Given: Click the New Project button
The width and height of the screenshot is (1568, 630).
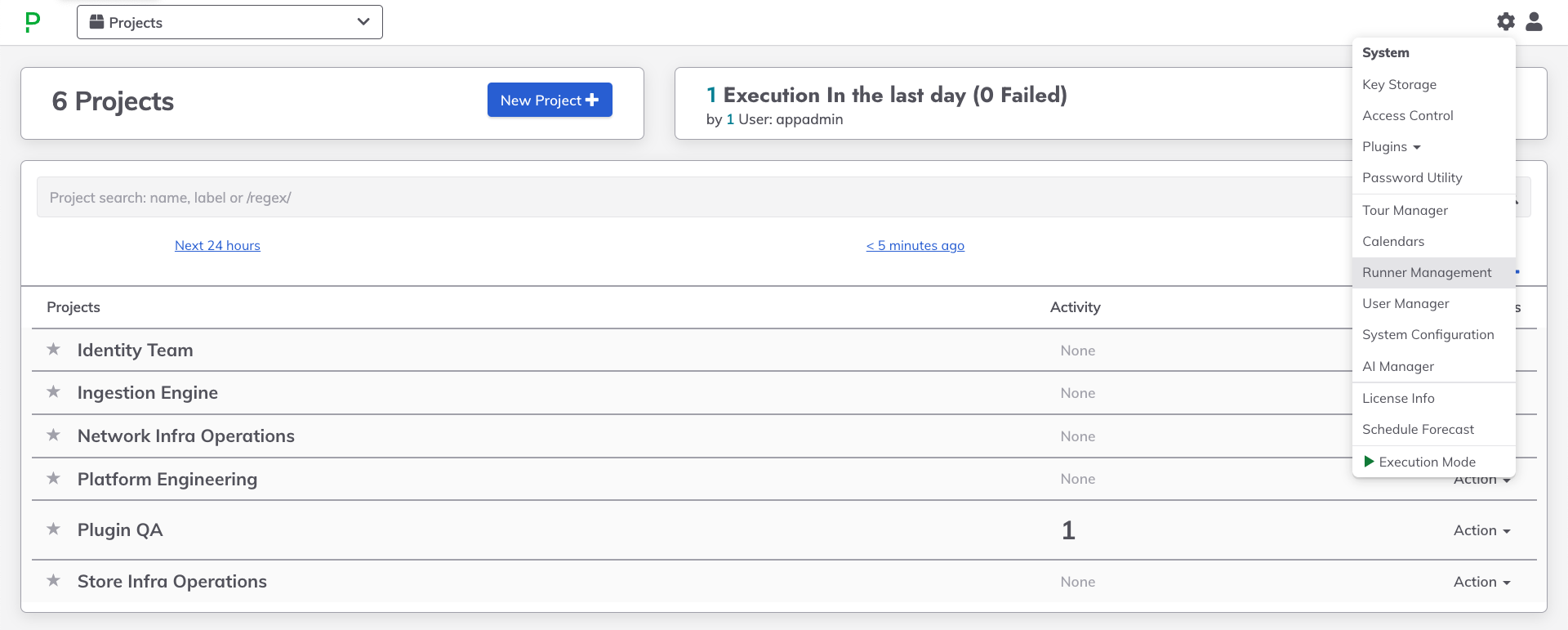Looking at the screenshot, I should point(550,100).
